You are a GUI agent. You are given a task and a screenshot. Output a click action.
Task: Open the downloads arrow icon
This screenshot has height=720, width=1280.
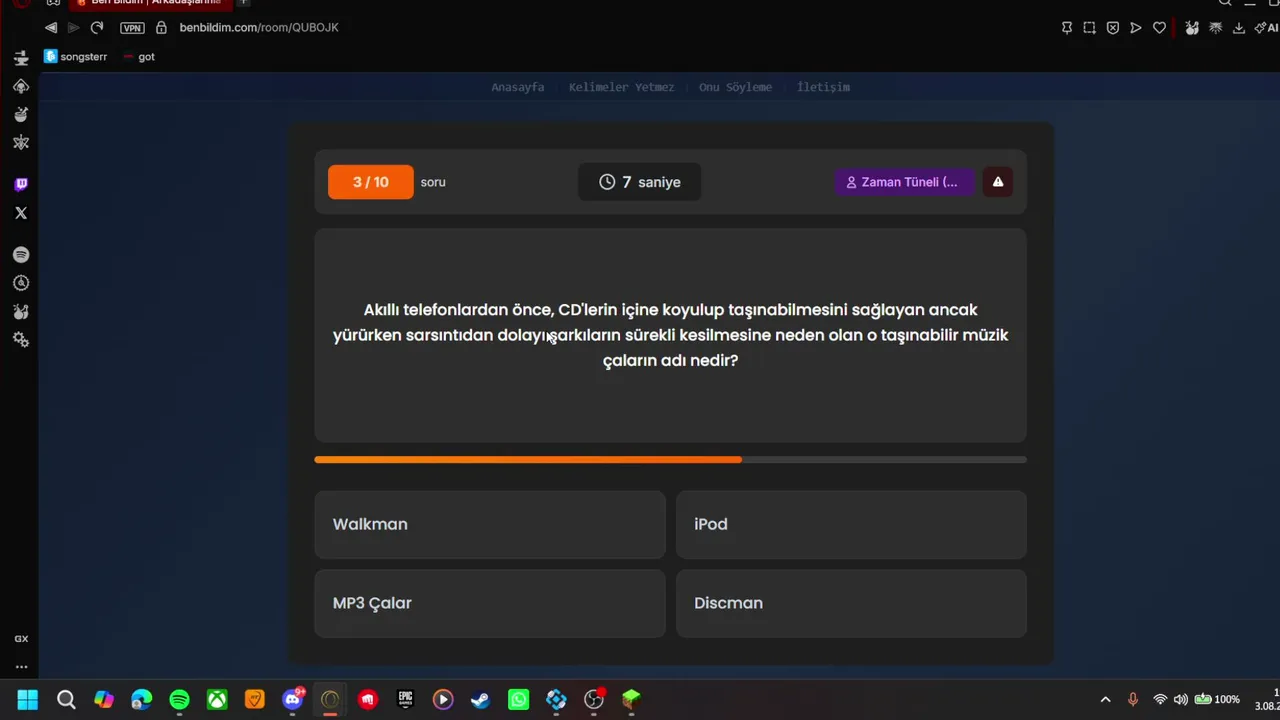[1239, 28]
